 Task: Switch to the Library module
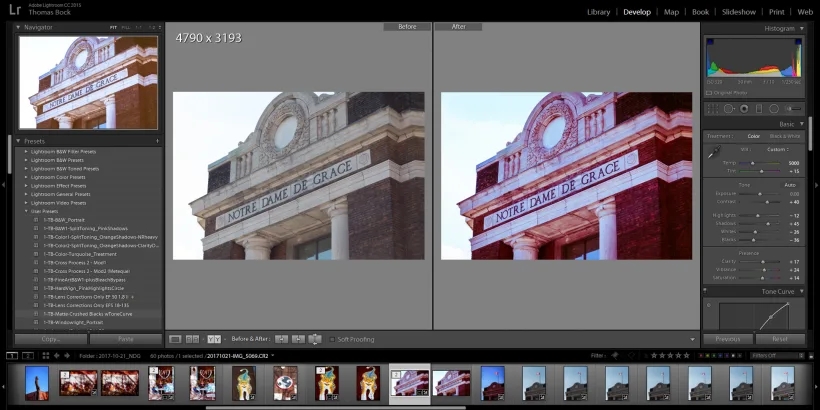(x=598, y=12)
